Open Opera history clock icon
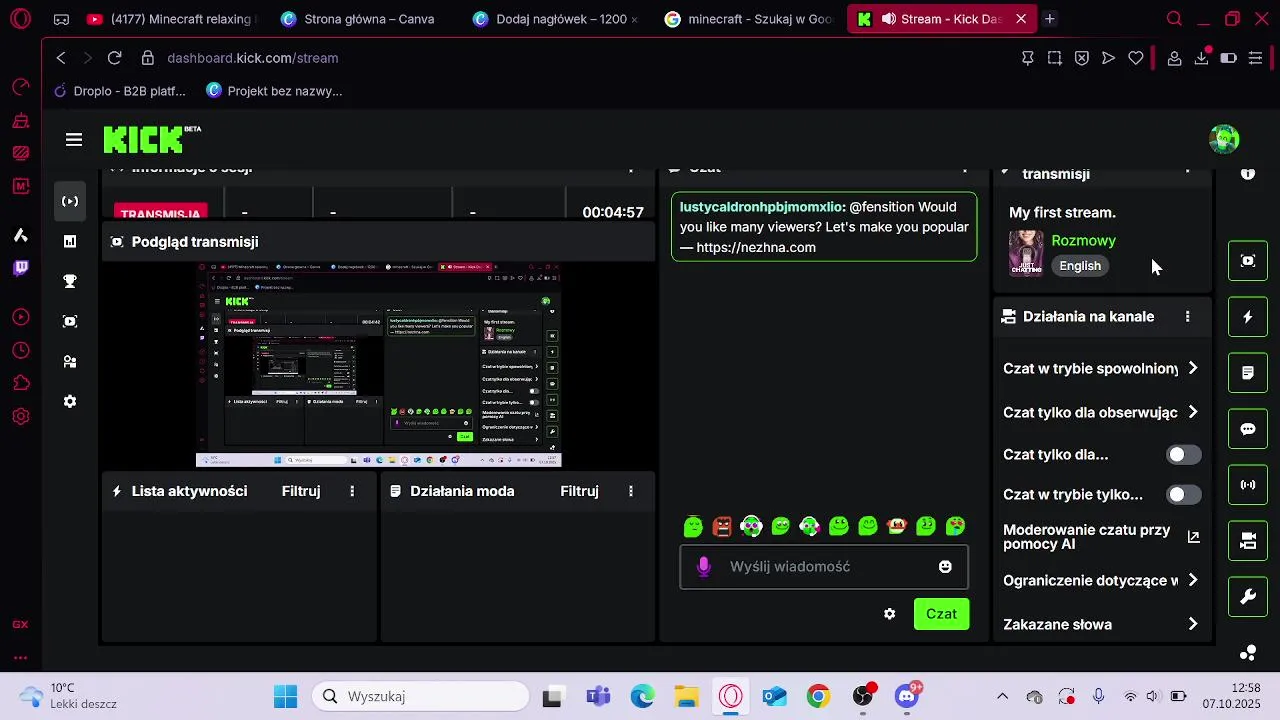 point(21,351)
